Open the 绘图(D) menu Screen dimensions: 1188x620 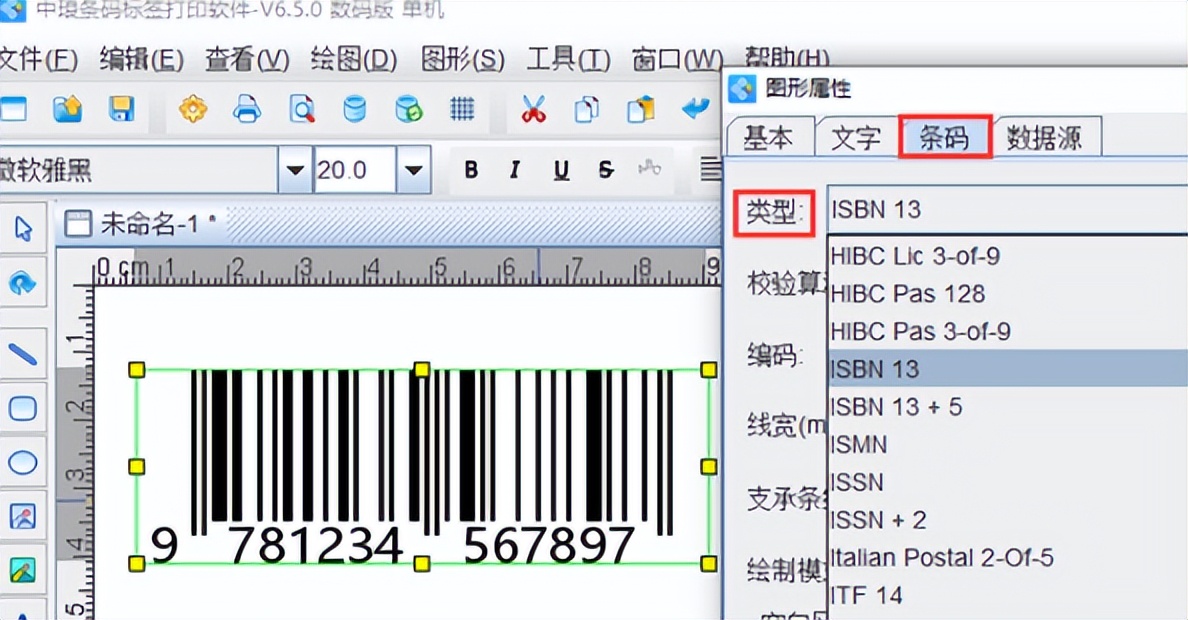(x=355, y=60)
